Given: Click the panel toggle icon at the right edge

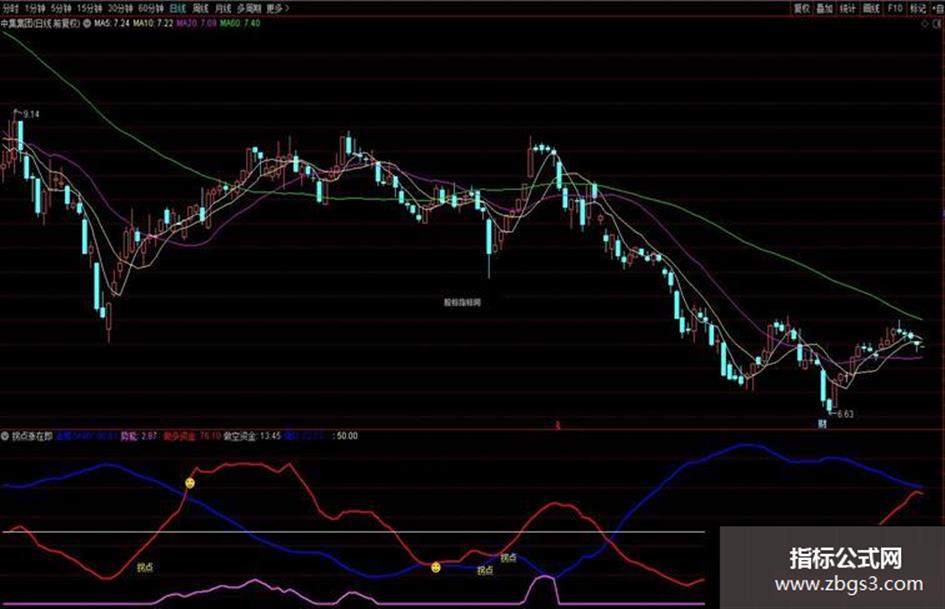Looking at the screenshot, I should 937,24.
